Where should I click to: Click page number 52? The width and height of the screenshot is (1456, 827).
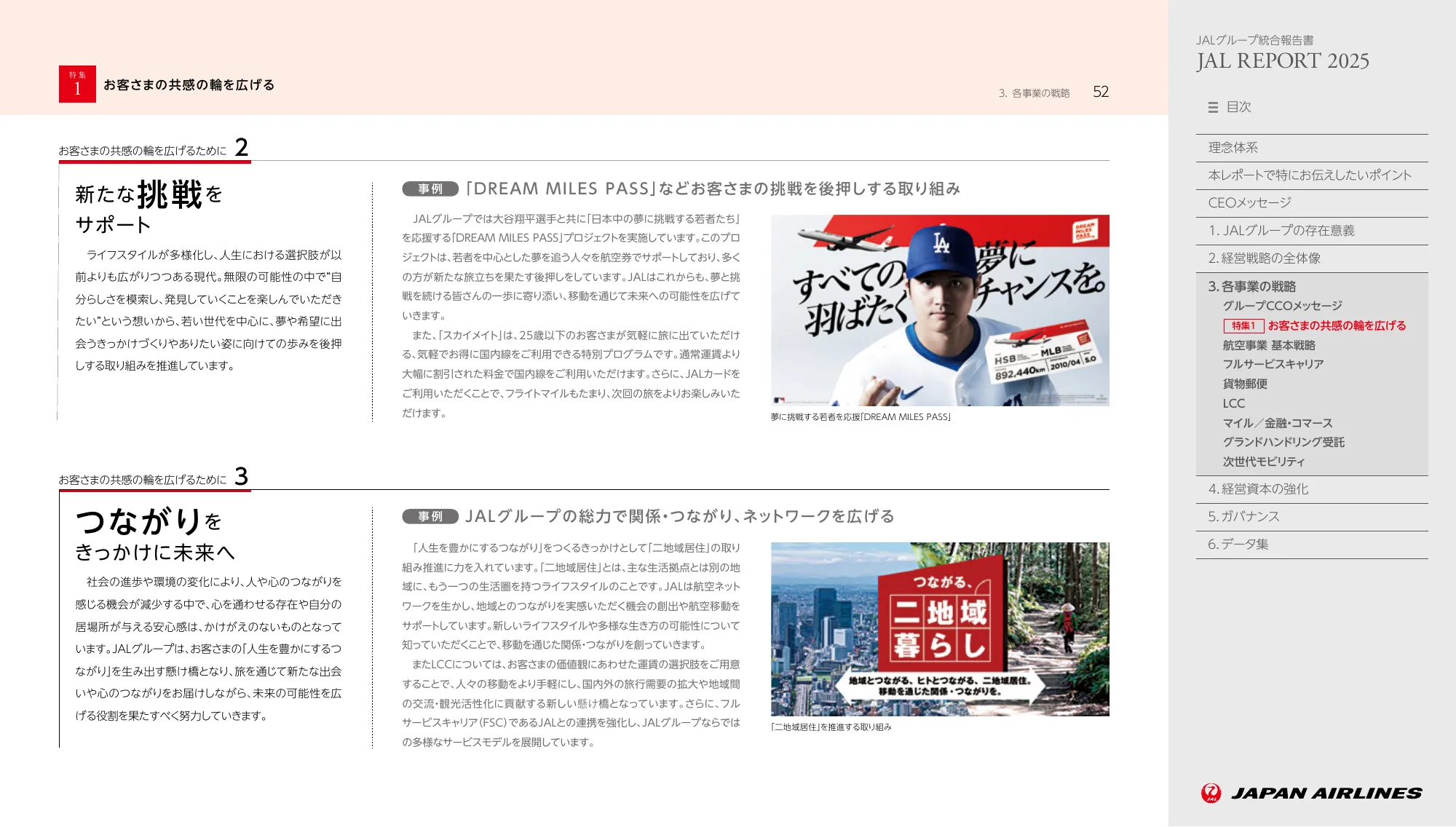pos(1101,92)
